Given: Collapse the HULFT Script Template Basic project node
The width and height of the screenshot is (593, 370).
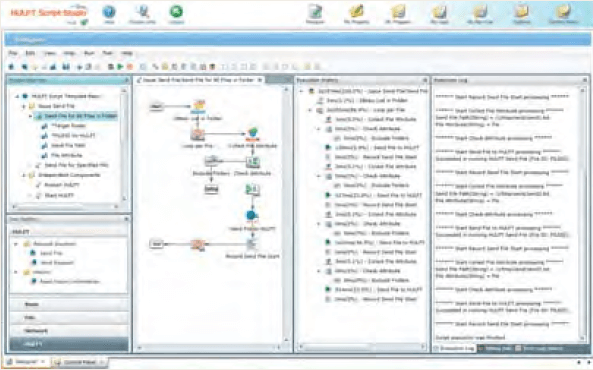Looking at the screenshot, I should [17, 96].
